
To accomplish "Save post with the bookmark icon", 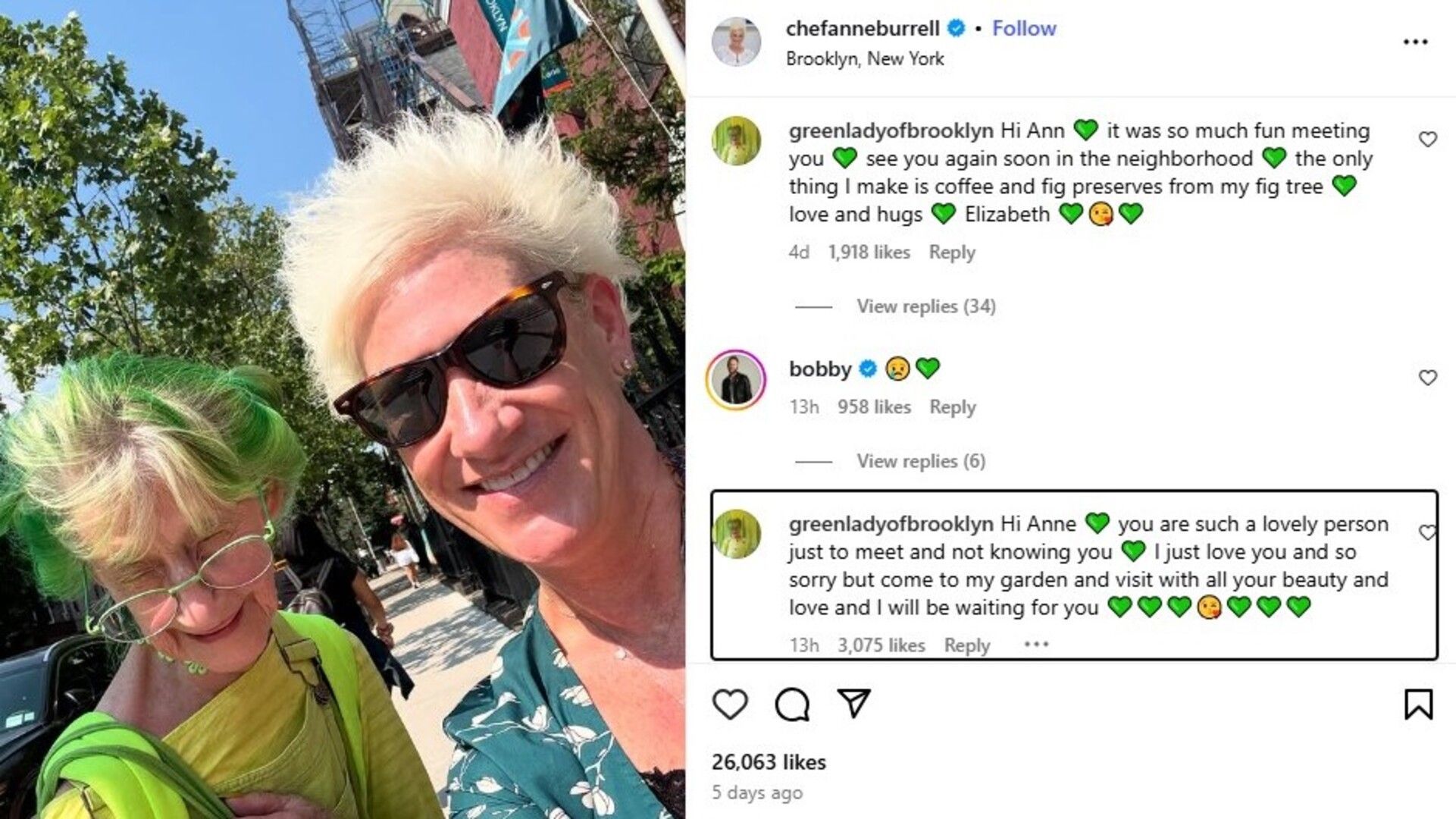I will (x=1418, y=704).
